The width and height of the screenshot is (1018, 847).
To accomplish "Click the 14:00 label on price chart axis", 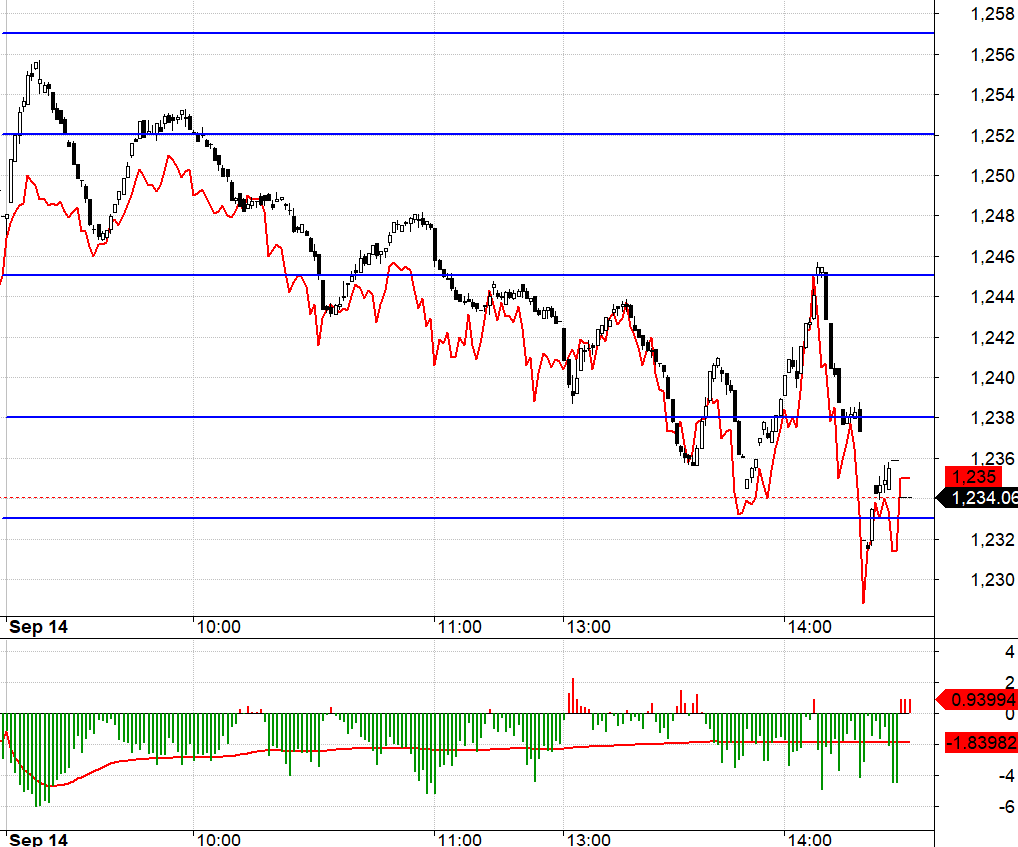I will tap(809, 627).
